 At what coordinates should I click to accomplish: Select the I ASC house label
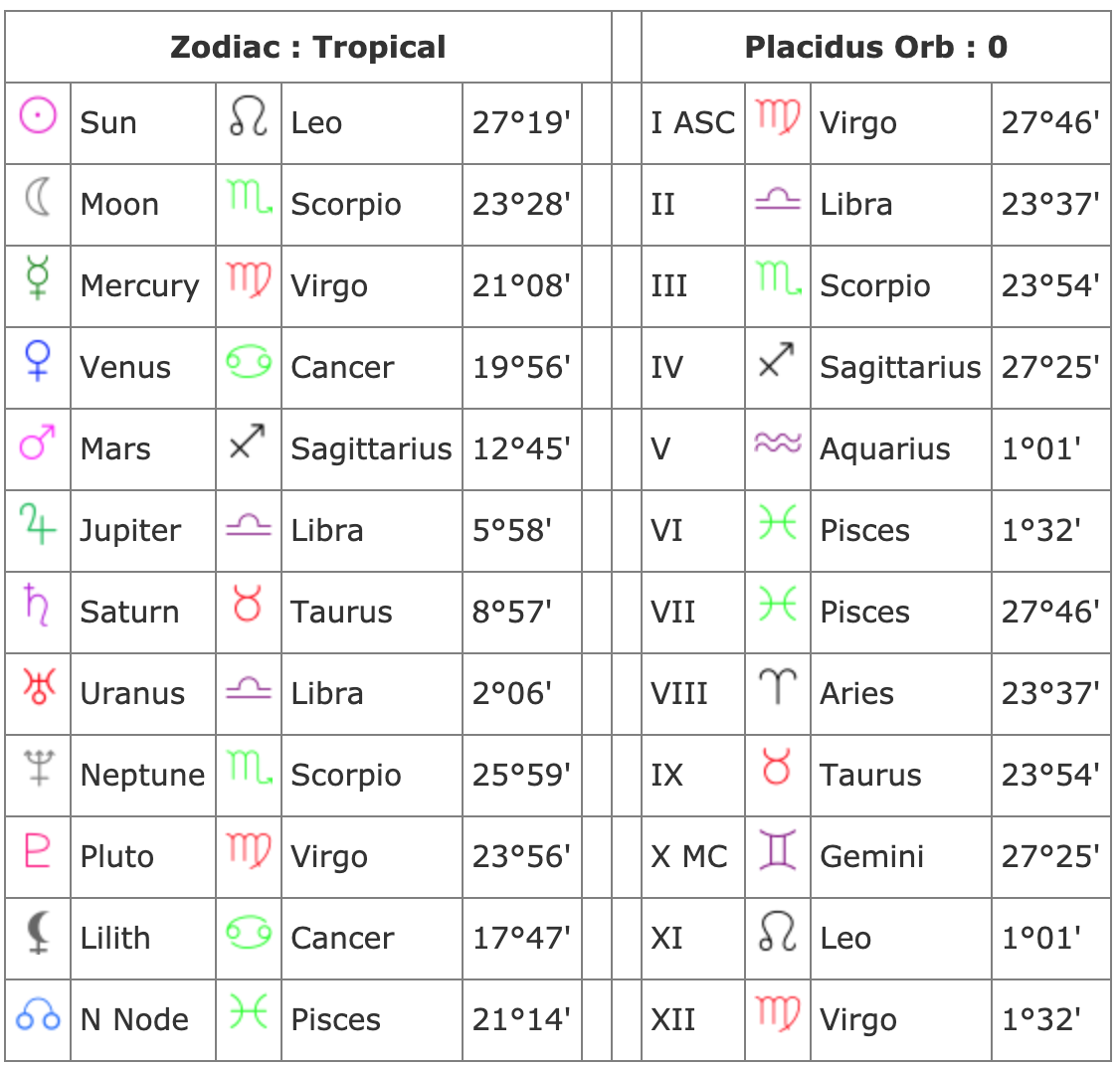[x=692, y=122]
